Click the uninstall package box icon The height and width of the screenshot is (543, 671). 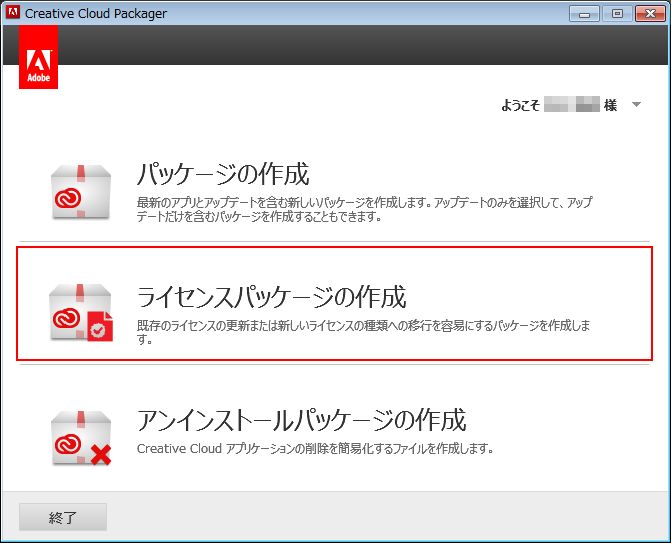81,438
